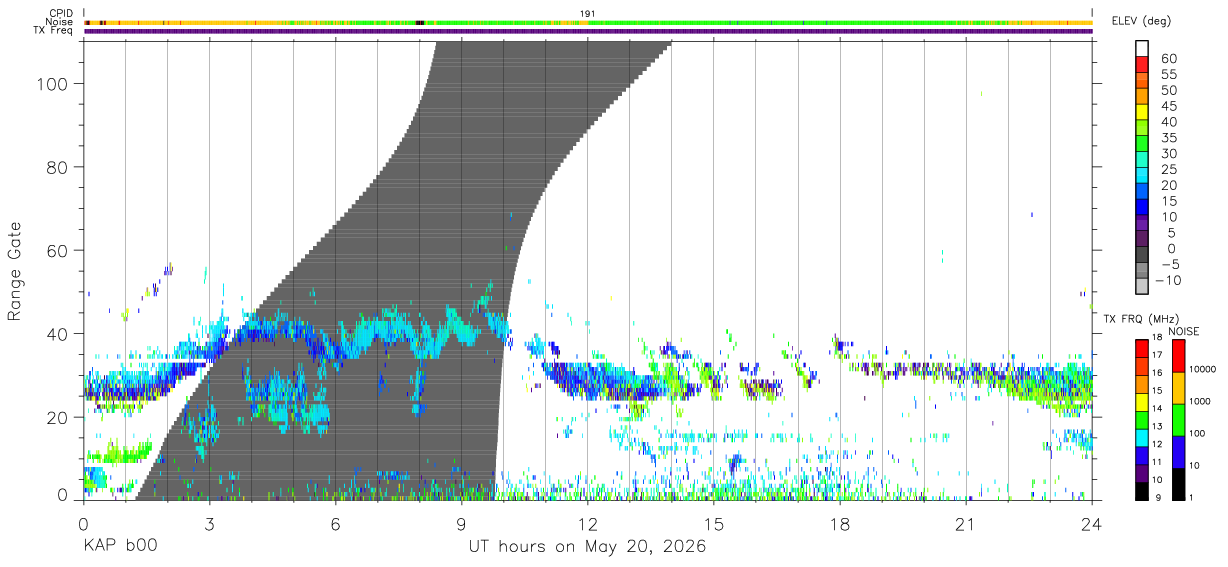Viewport: 1228px width, 567px height.
Task: Click the CPID value 191
Action: click(587, 13)
